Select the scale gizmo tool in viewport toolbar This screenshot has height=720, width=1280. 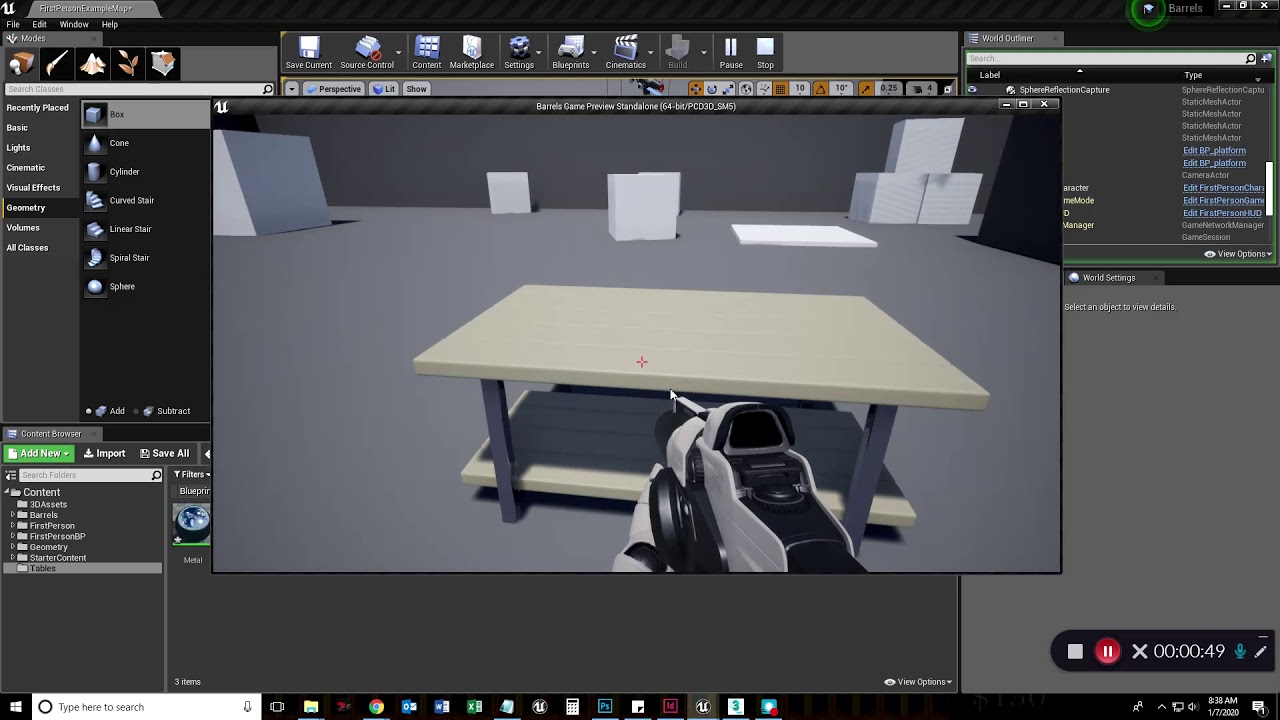click(728, 89)
